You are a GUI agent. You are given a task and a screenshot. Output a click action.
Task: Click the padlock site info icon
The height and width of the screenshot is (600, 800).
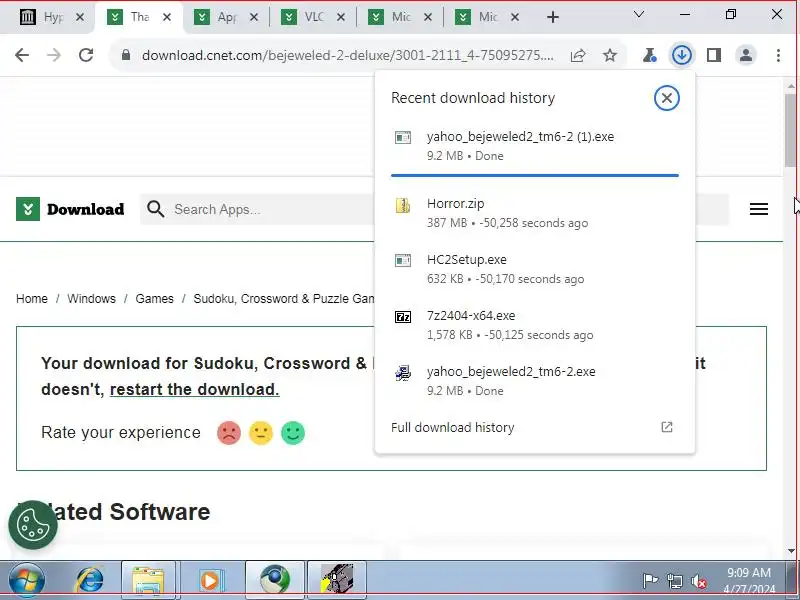(x=126, y=55)
